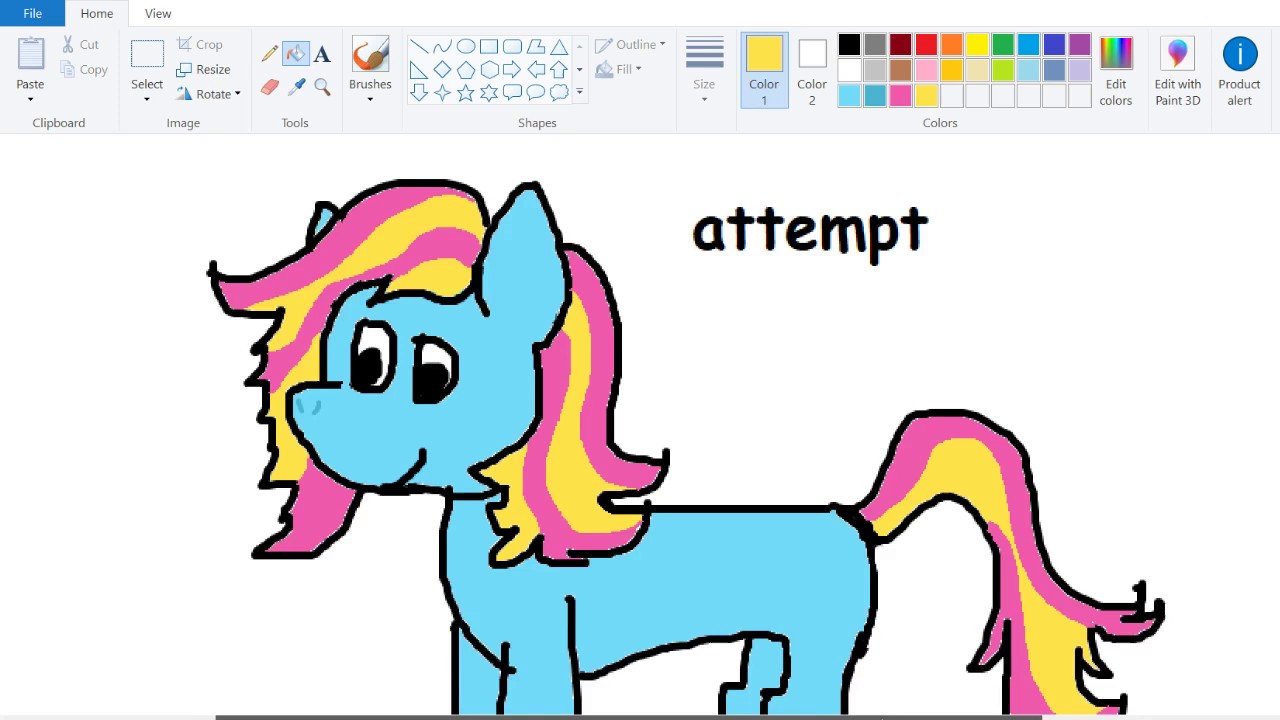Choose the Curve shape
Image resolution: width=1280 pixels, height=720 pixels.
click(442, 47)
